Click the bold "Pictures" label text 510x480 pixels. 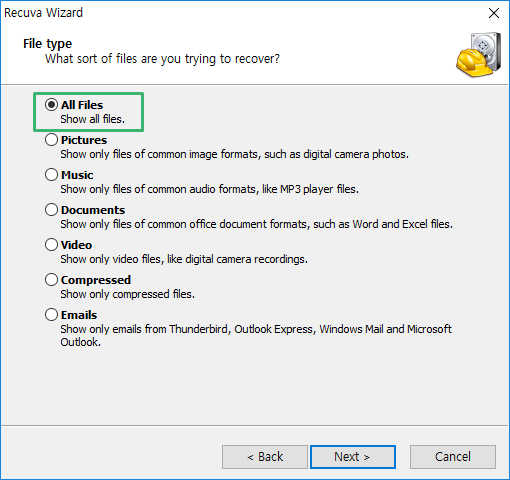pyautogui.click(x=84, y=140)
